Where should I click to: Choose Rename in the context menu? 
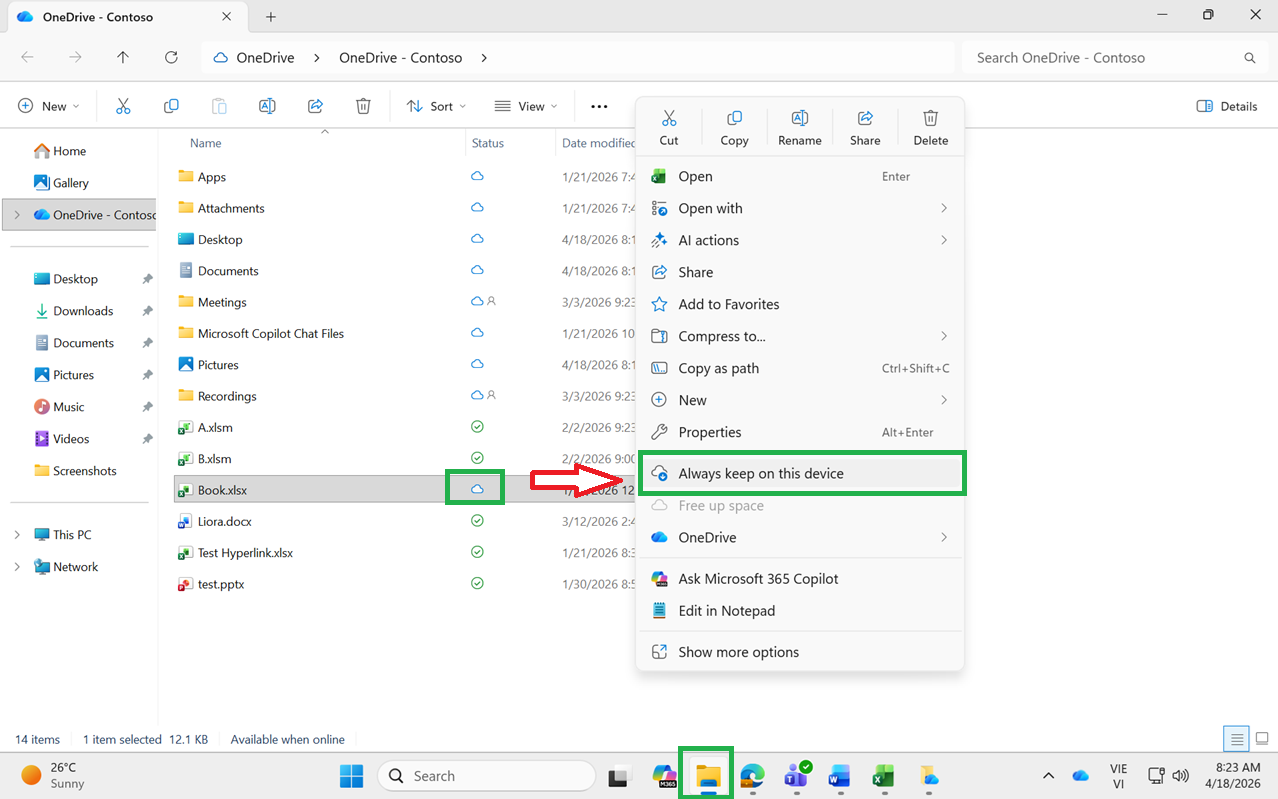point(800,128)
